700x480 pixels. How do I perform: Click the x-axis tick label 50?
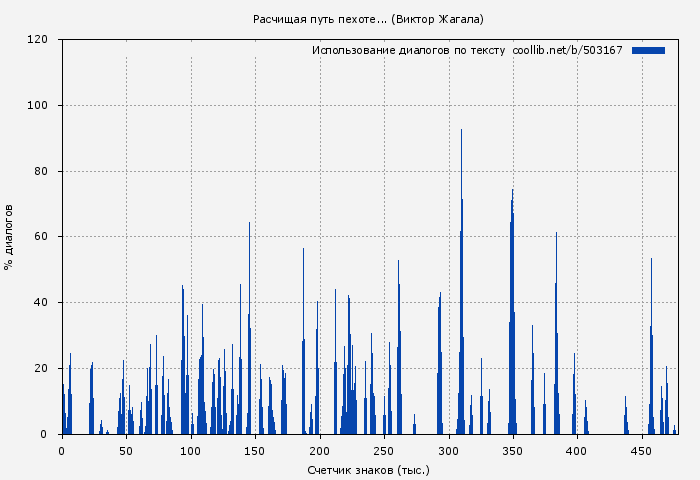pyautogui.click(x=126, y=451)
